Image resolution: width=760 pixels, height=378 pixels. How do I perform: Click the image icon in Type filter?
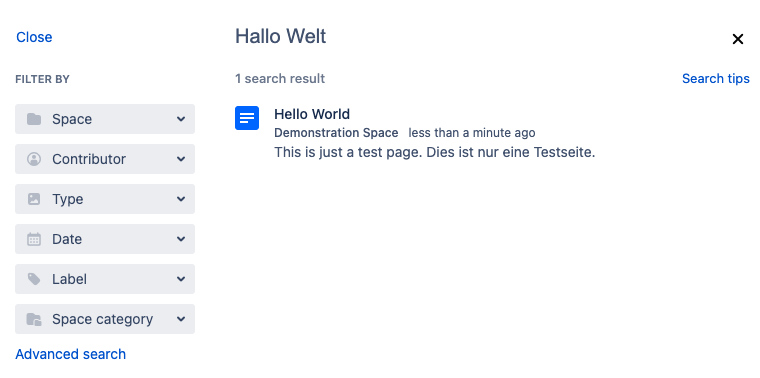(34, 199)
